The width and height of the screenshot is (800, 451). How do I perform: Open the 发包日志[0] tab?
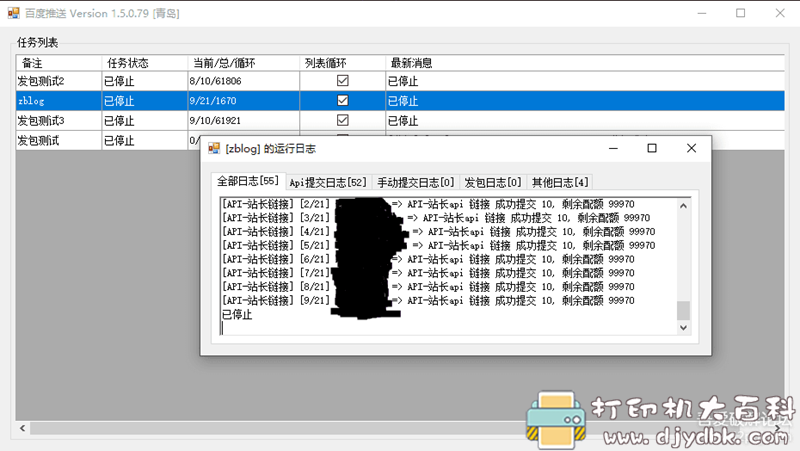[492, 183]
